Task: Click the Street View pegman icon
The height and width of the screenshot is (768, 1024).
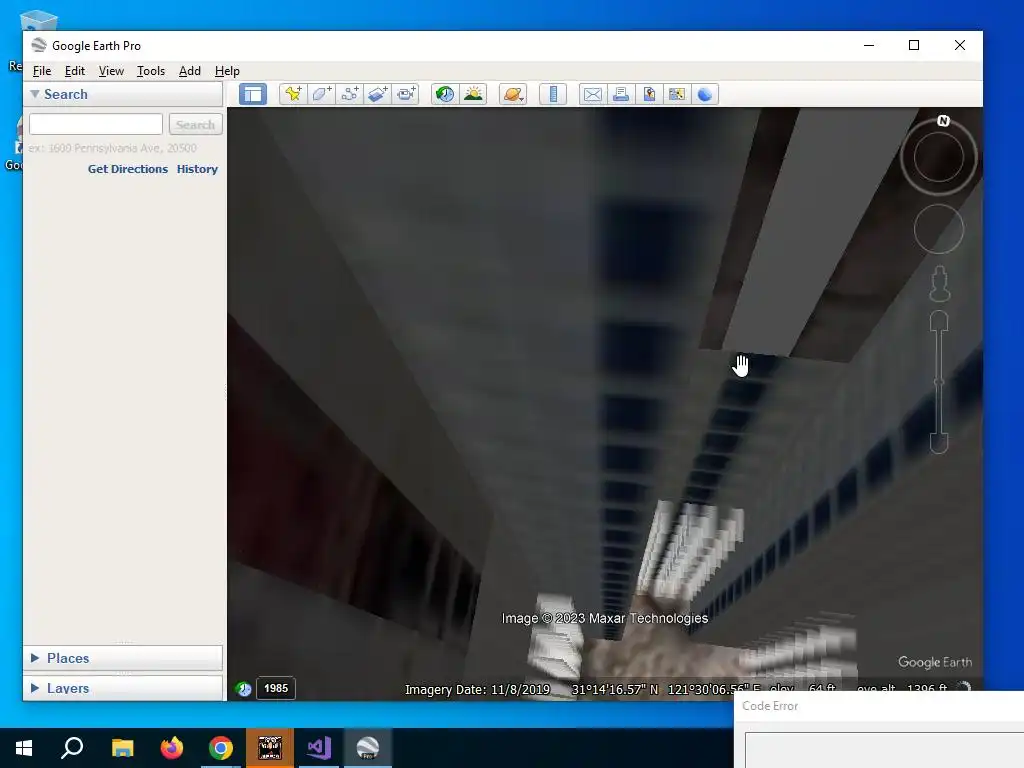Action: (x=939, y=283)
